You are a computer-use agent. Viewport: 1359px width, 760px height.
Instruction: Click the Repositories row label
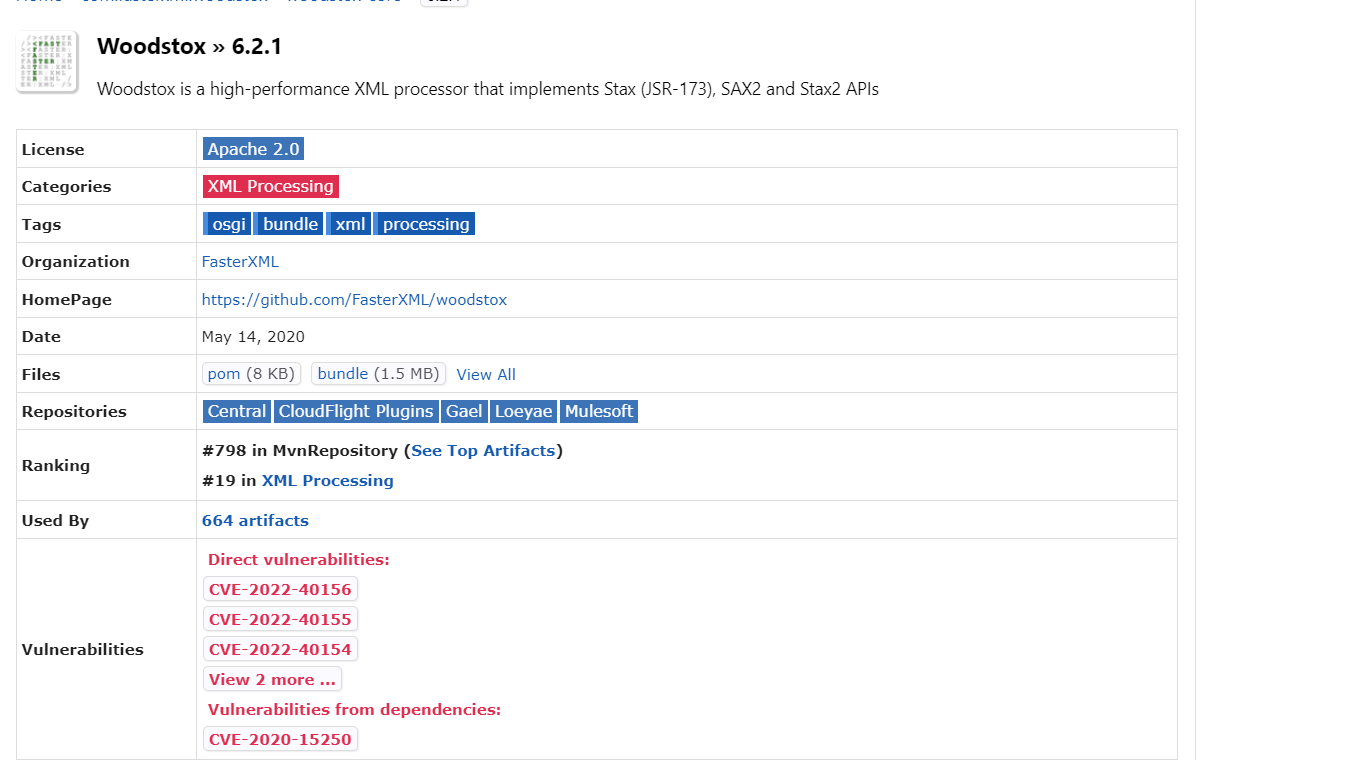[x=74, y=412]
